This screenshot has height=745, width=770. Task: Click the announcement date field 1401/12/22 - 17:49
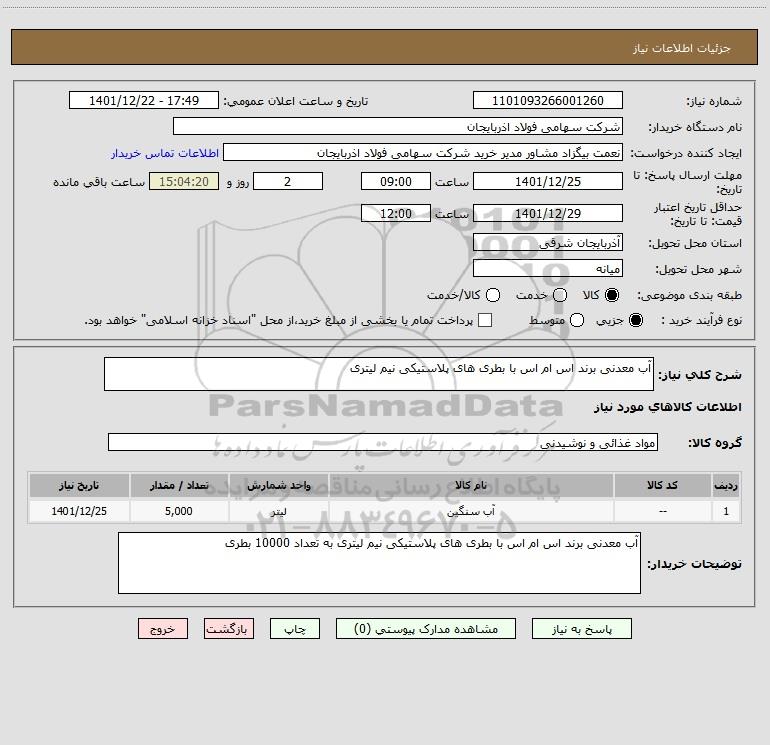tap(144, 101)
